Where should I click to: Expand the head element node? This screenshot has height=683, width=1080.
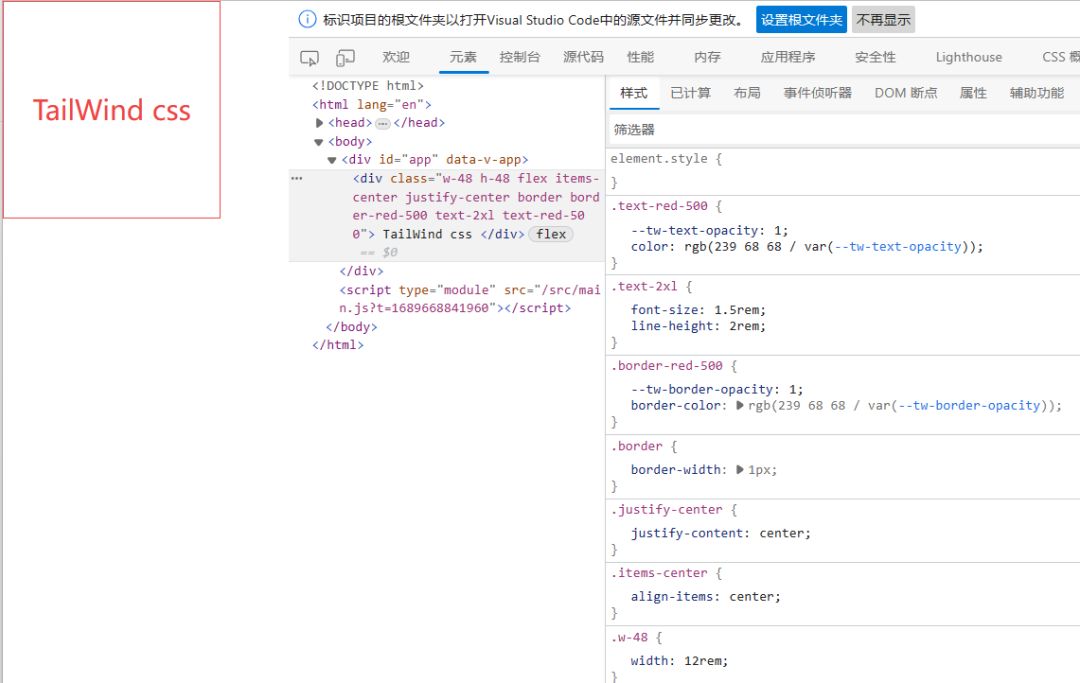(x=320, y=123)
